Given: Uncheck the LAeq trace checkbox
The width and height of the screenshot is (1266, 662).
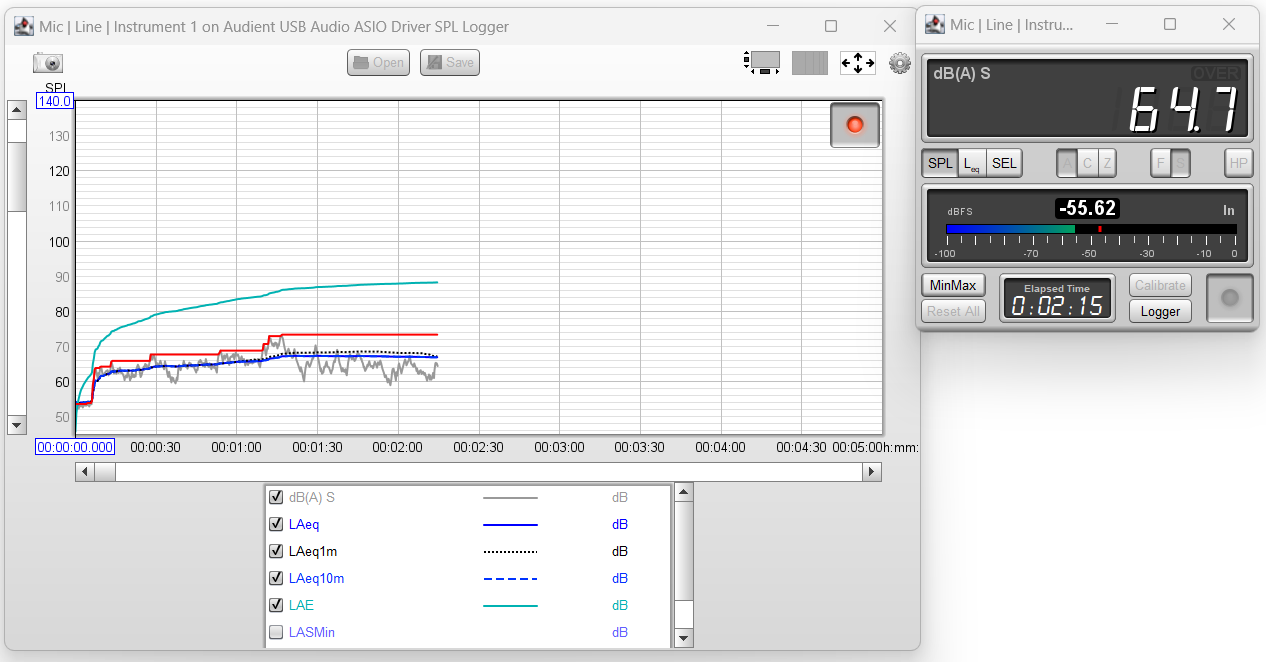Looking at the screenshot, I should coord(276,524).
